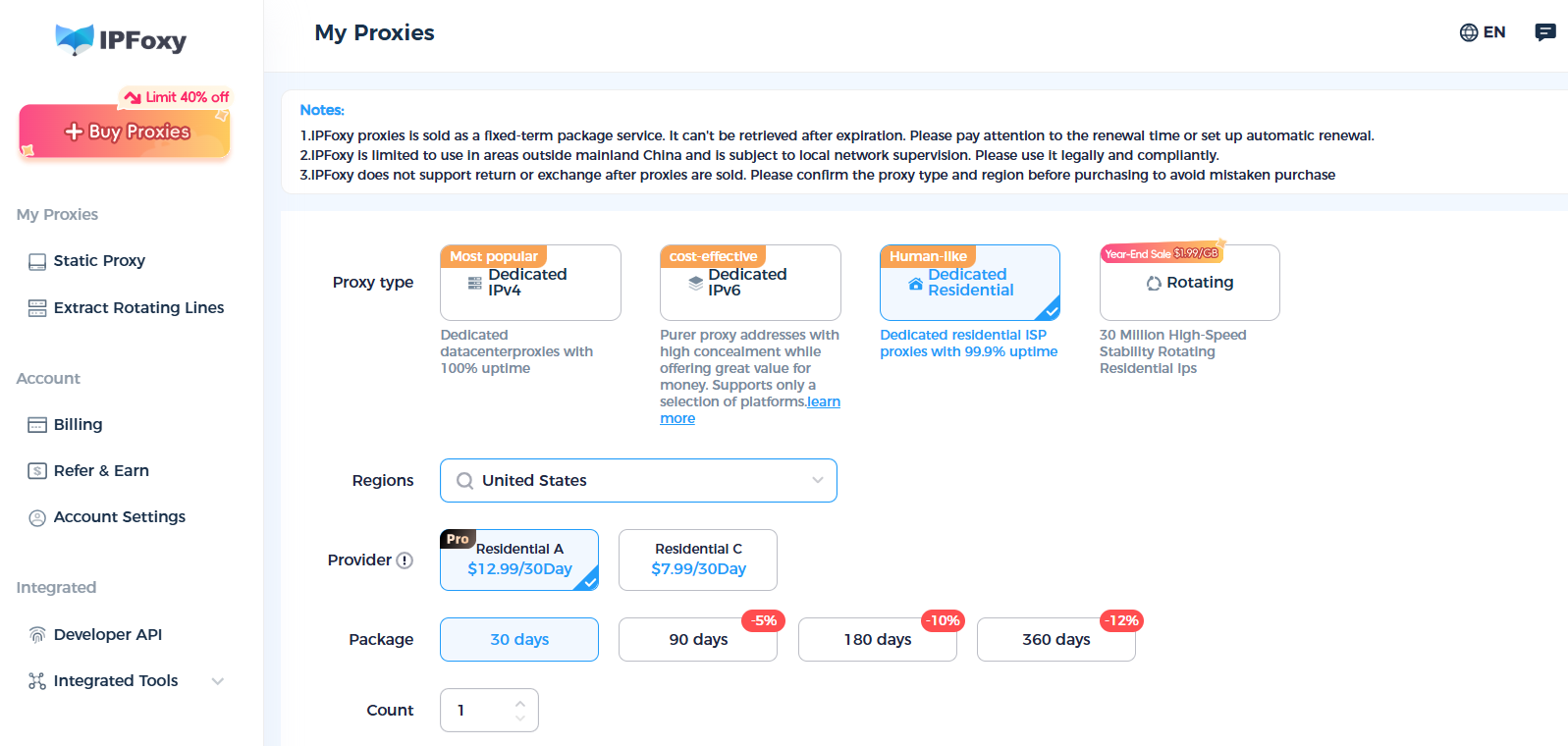Image resolution: width=1568 pixels, height=746 pixels.
Task: Click the Buy Proxies button
Action: (x=125, y=132)
